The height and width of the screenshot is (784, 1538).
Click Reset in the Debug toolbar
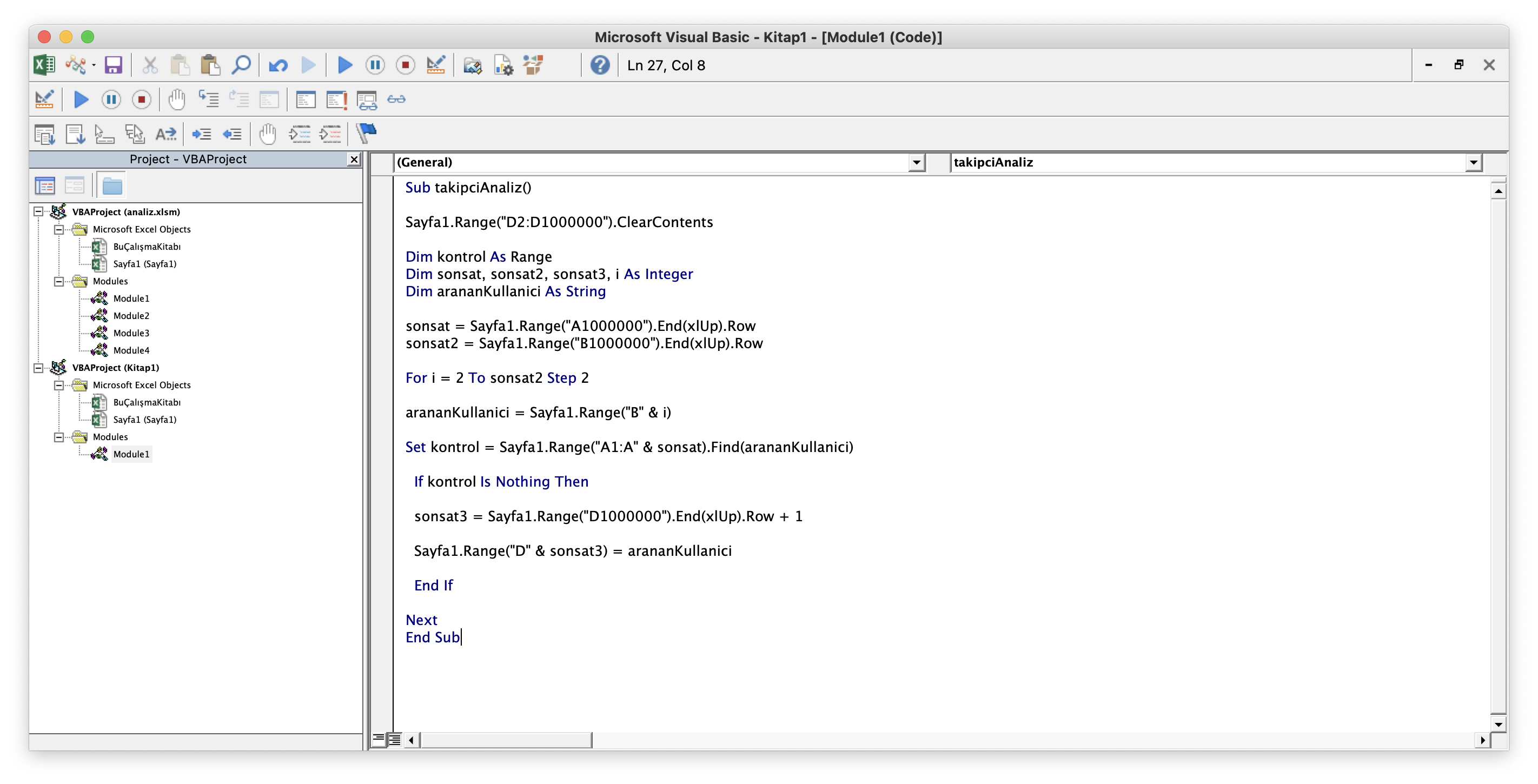coord(142,99)
